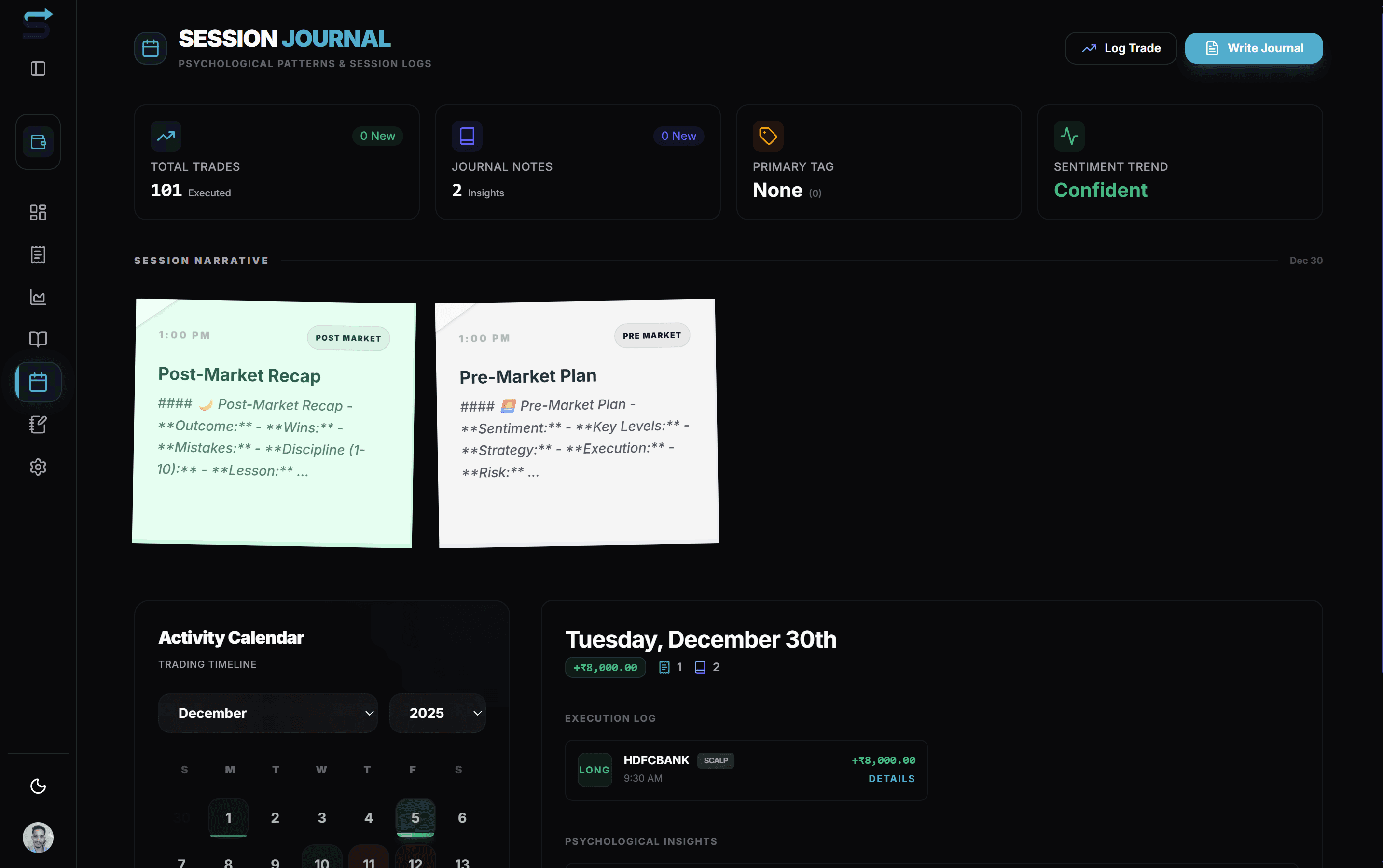1383x868 pixels.
Task: Select the playbook book icon in the sidebar
Action: pos(37,339)
